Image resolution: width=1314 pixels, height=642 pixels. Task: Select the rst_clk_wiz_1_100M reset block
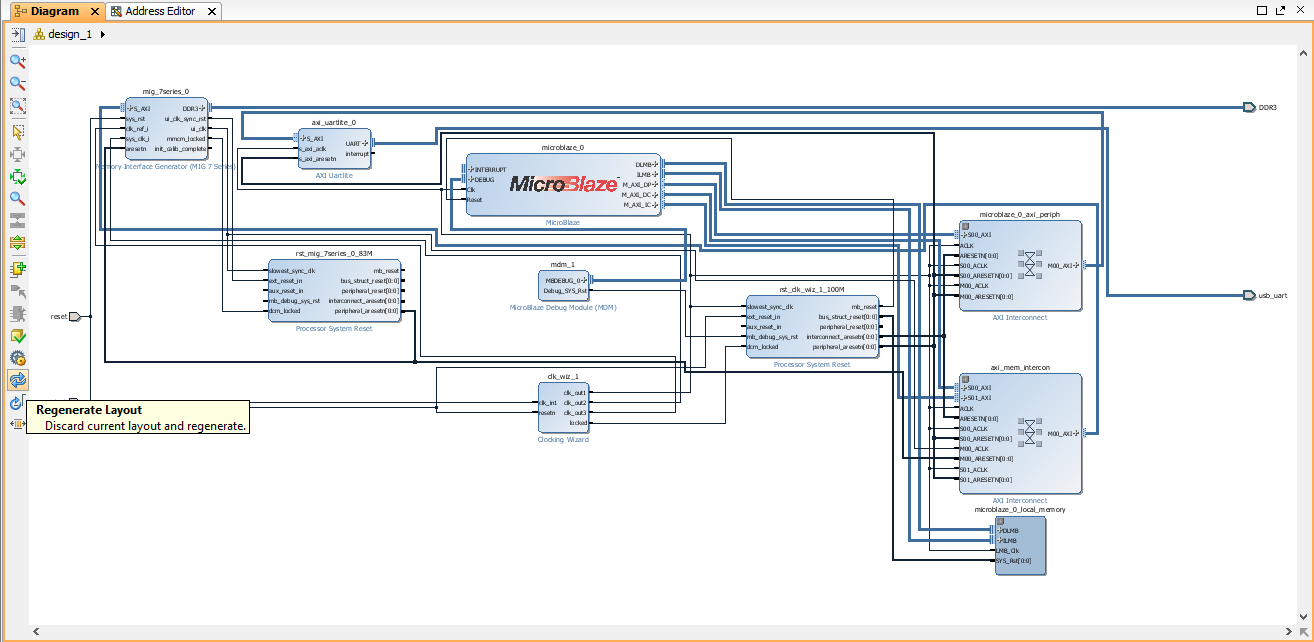pos(812,327)
